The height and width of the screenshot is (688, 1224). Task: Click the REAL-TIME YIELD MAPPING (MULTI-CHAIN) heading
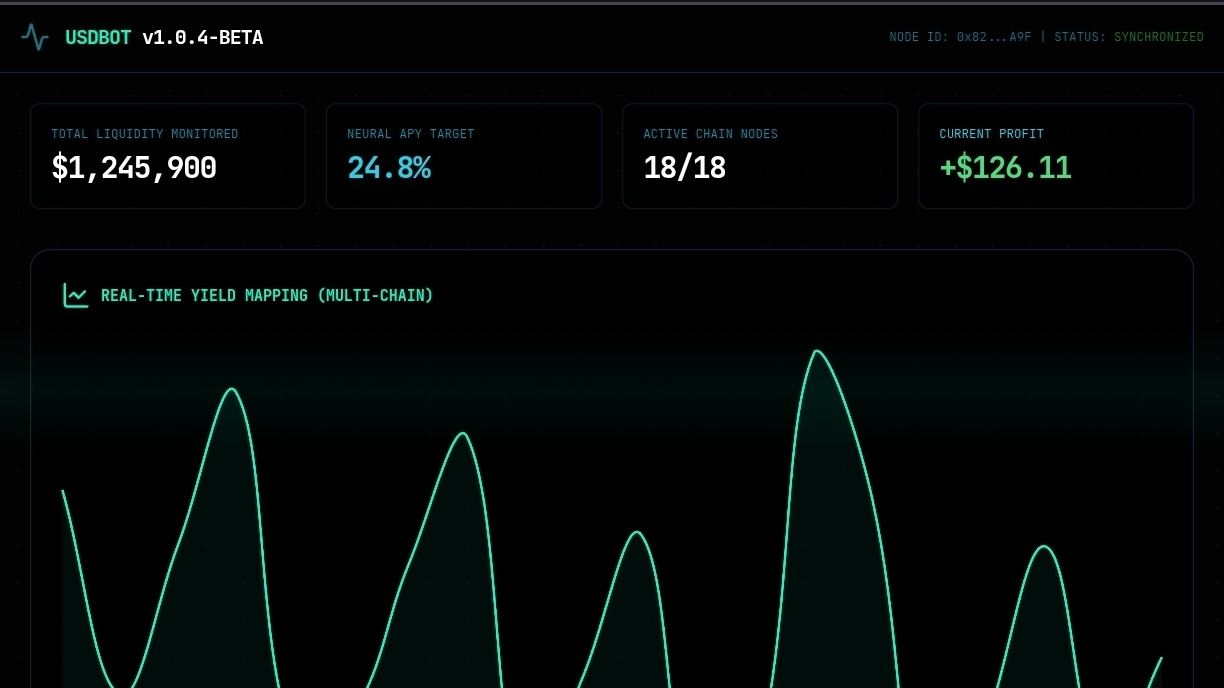[x=267, y=296]
